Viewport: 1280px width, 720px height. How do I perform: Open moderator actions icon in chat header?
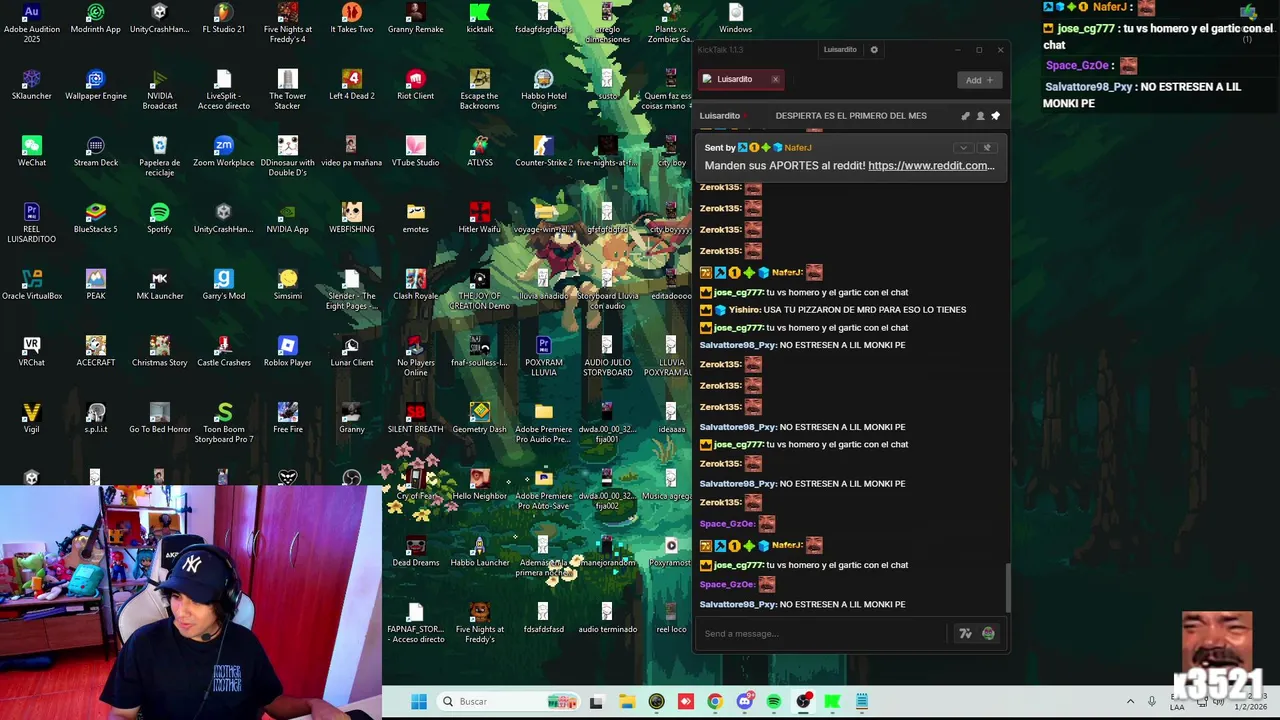pyautogui.click(x=965, y=116)
